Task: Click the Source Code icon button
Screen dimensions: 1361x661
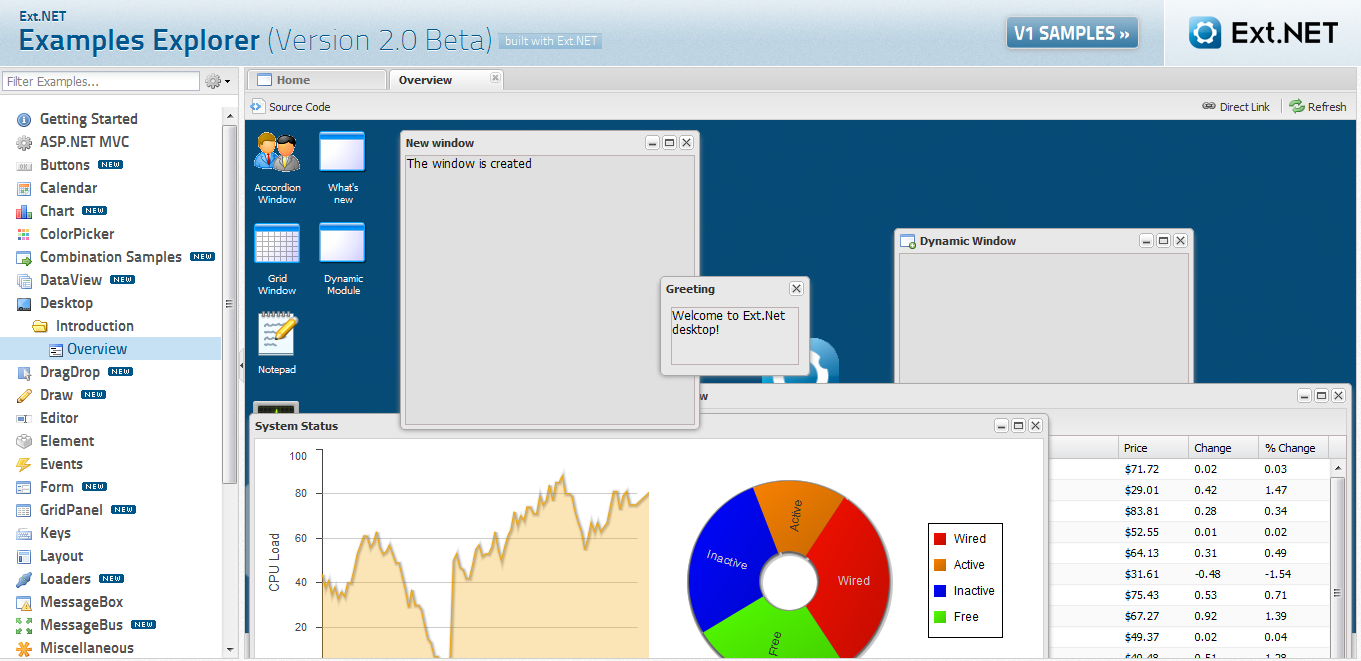Action: (257, 106)
